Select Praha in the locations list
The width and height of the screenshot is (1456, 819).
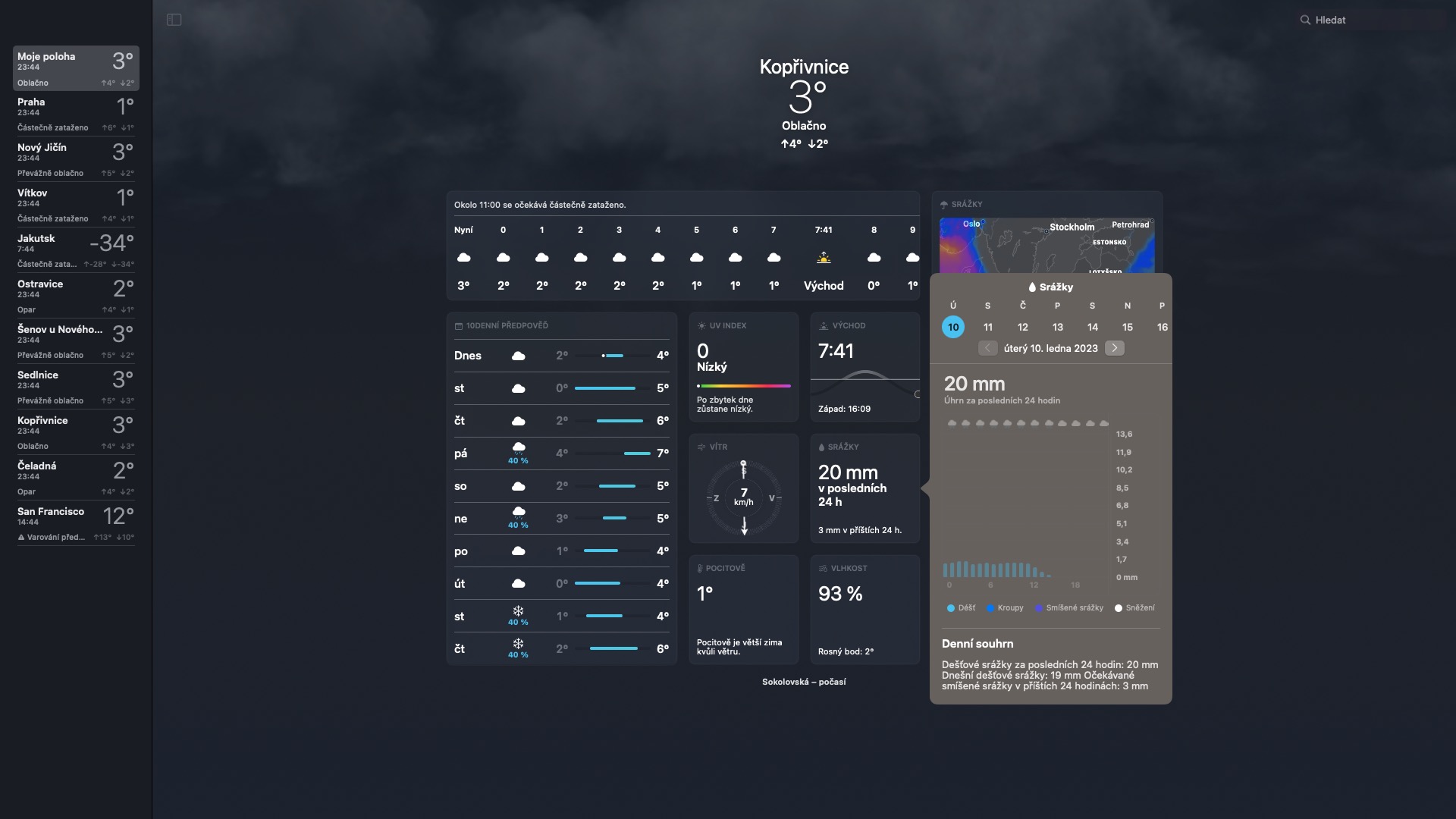[75, 114]
